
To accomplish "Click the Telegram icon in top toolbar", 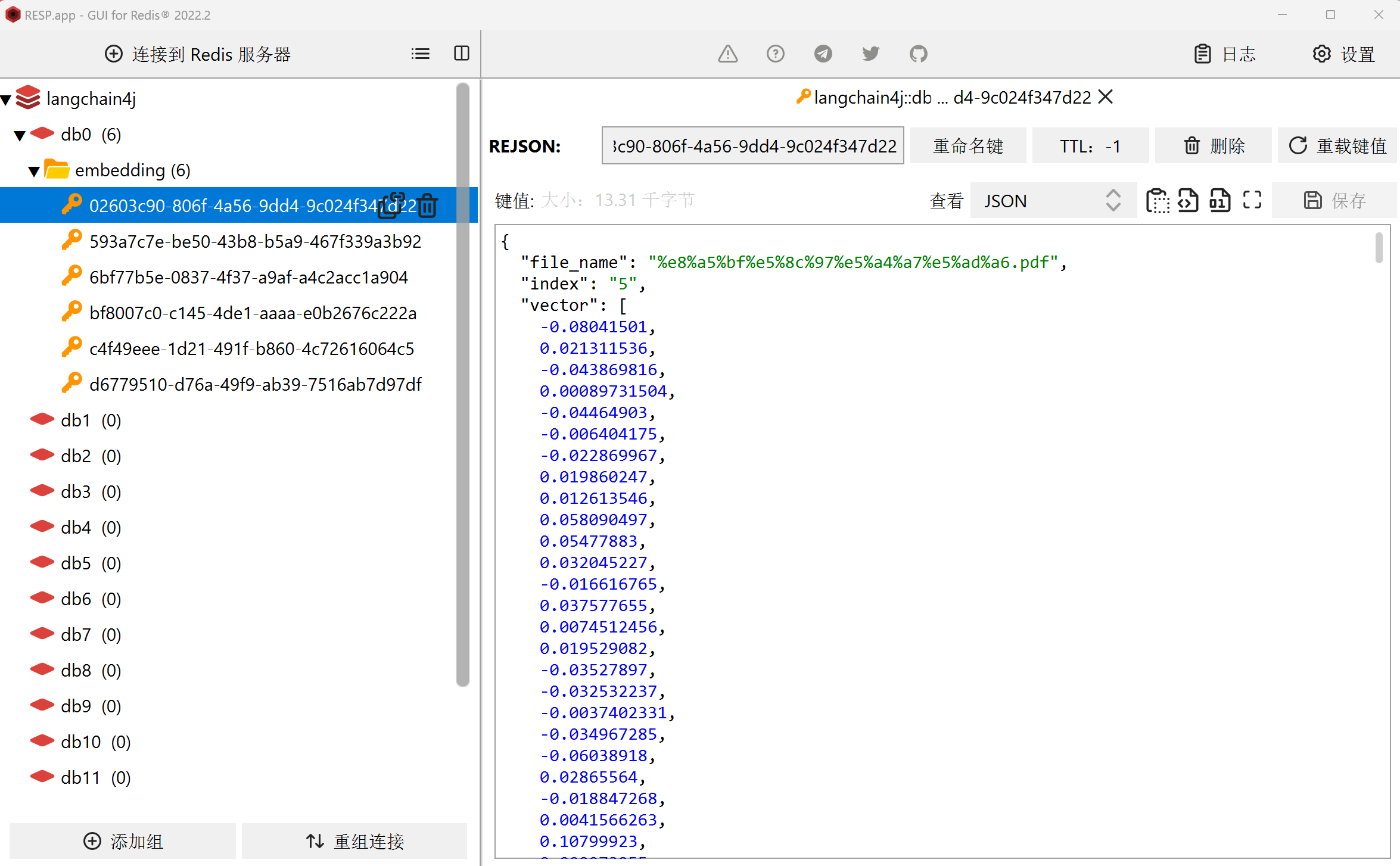I will tap(823, 54).
